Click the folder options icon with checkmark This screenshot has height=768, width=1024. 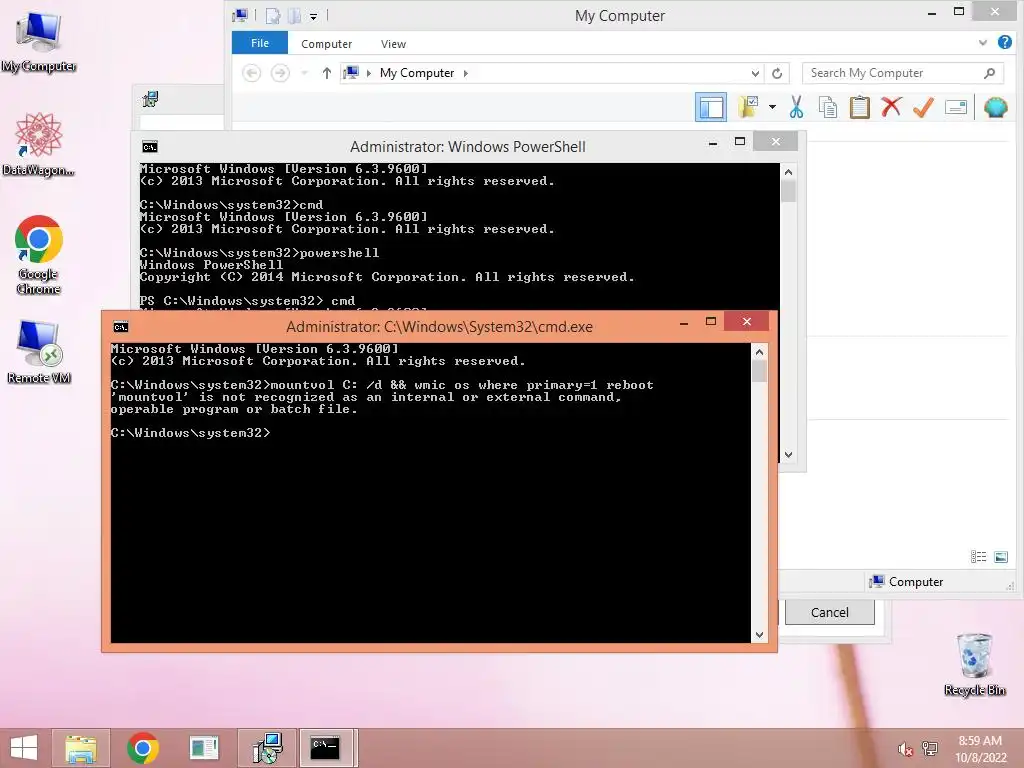pos(748,107)
